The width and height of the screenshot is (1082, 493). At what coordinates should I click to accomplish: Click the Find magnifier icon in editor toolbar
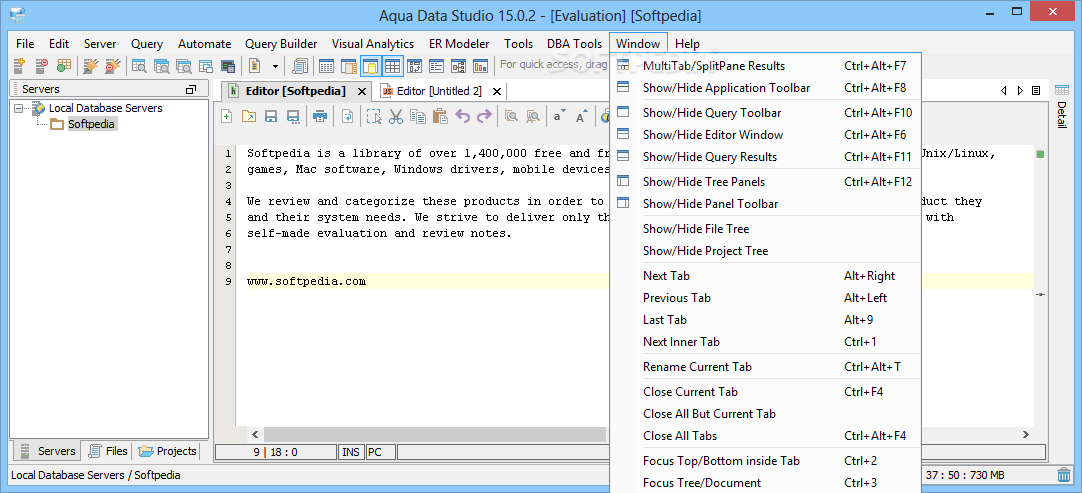[x=511, y=116]
